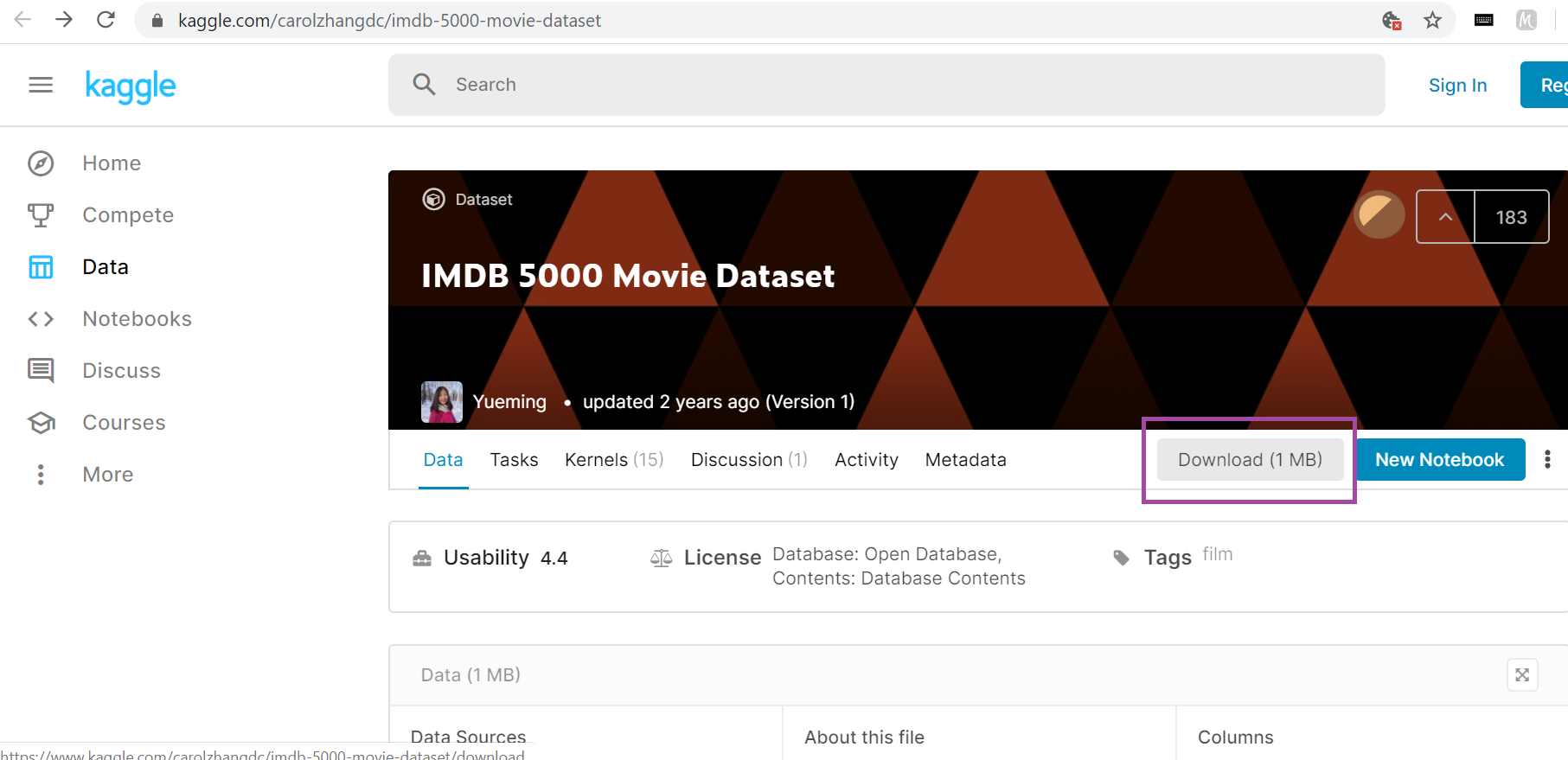1568x760 pixels.
Task: Click the 183 upvote count
Action: pyautogui.click(x=1511, y=217)
